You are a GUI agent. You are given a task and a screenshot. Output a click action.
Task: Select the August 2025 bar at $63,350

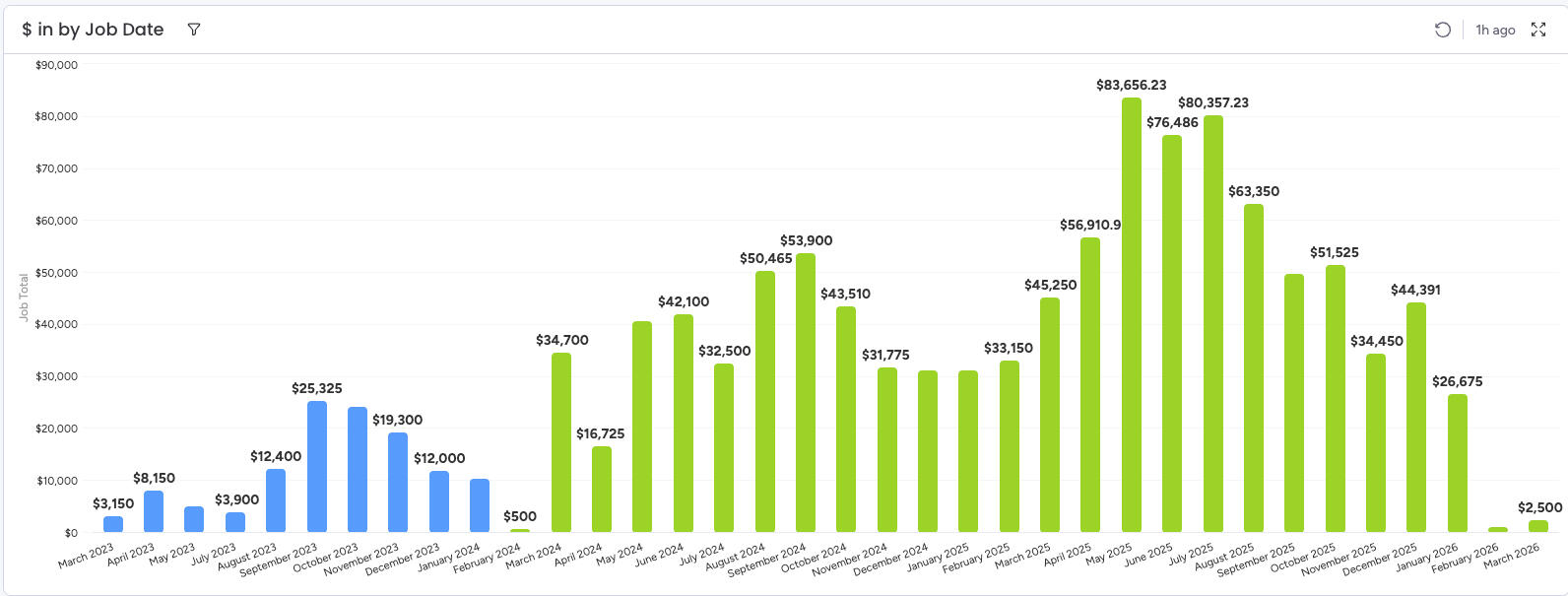pyautogui.click(x=1253, y=369)
